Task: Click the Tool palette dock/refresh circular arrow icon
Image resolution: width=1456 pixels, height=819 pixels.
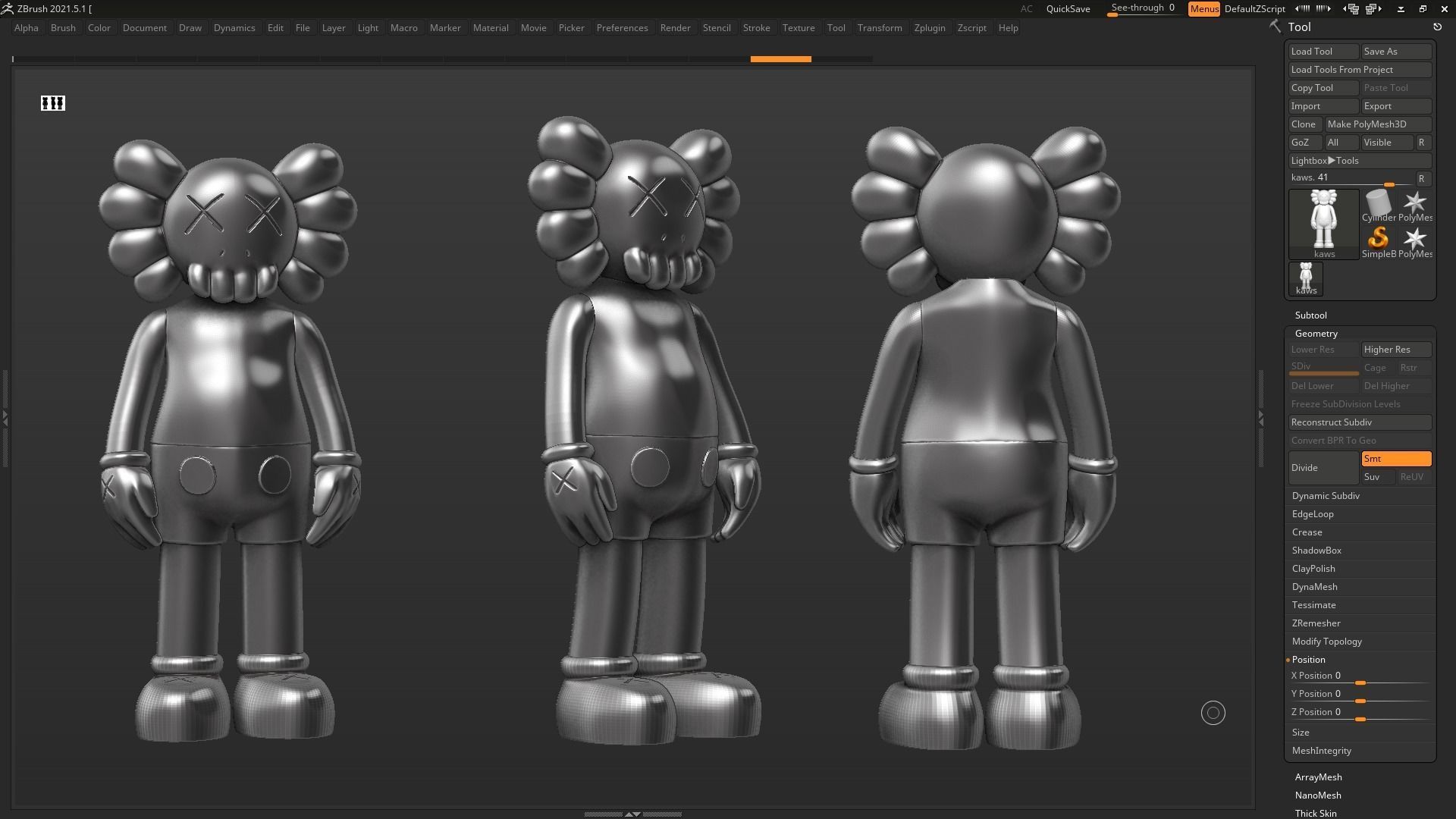Action: tap(1437, 27)
